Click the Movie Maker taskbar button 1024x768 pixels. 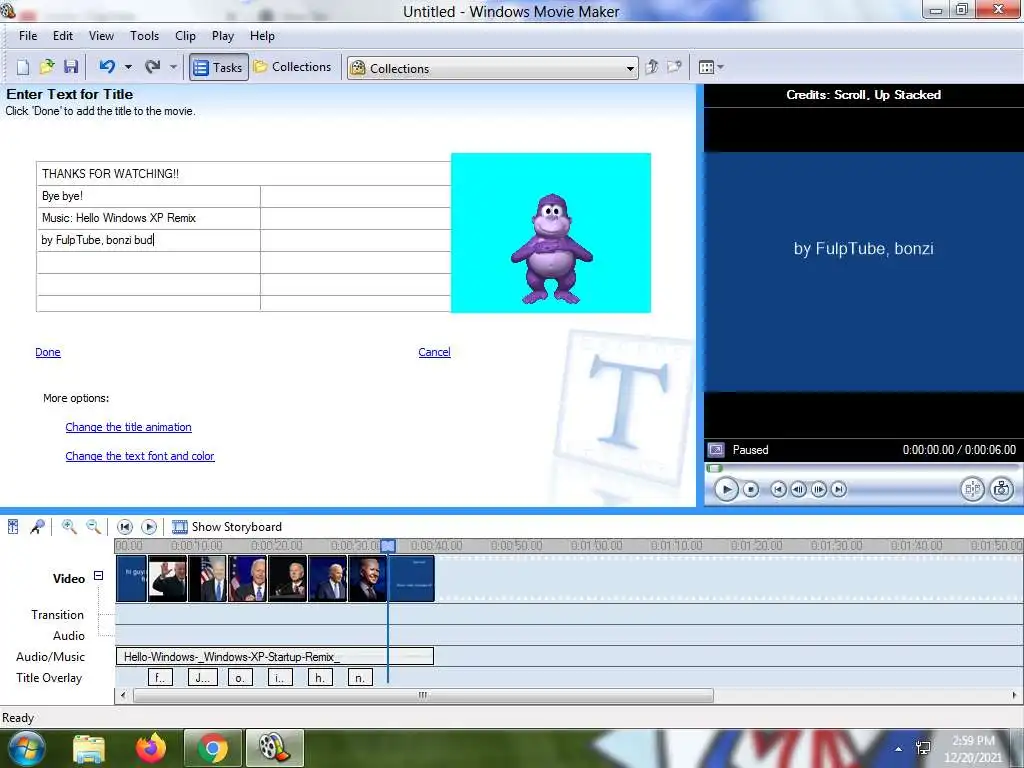274,749
